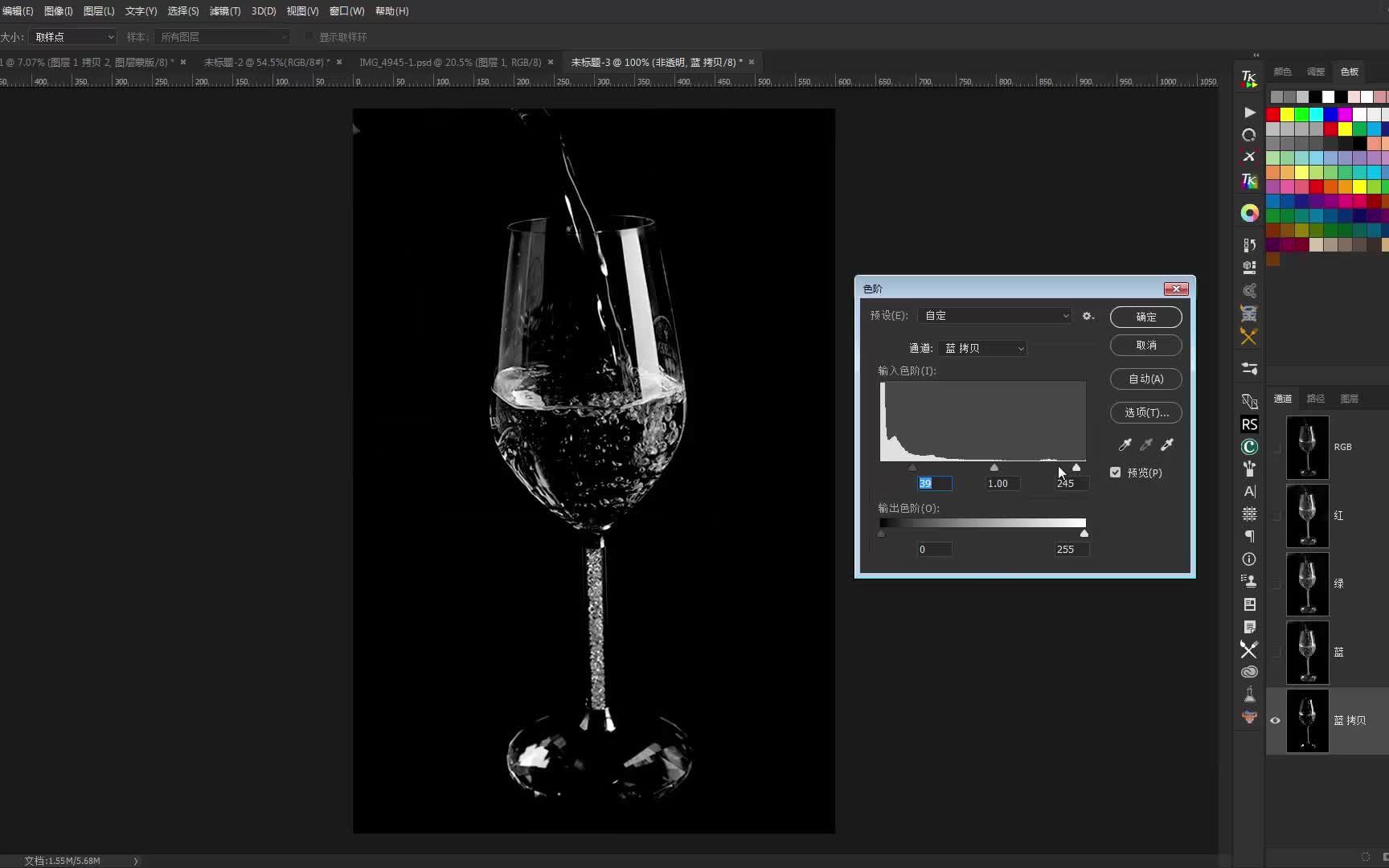Grab the output white slider handle
The height and width of the screenshot is (868, 1389).
1084,533
